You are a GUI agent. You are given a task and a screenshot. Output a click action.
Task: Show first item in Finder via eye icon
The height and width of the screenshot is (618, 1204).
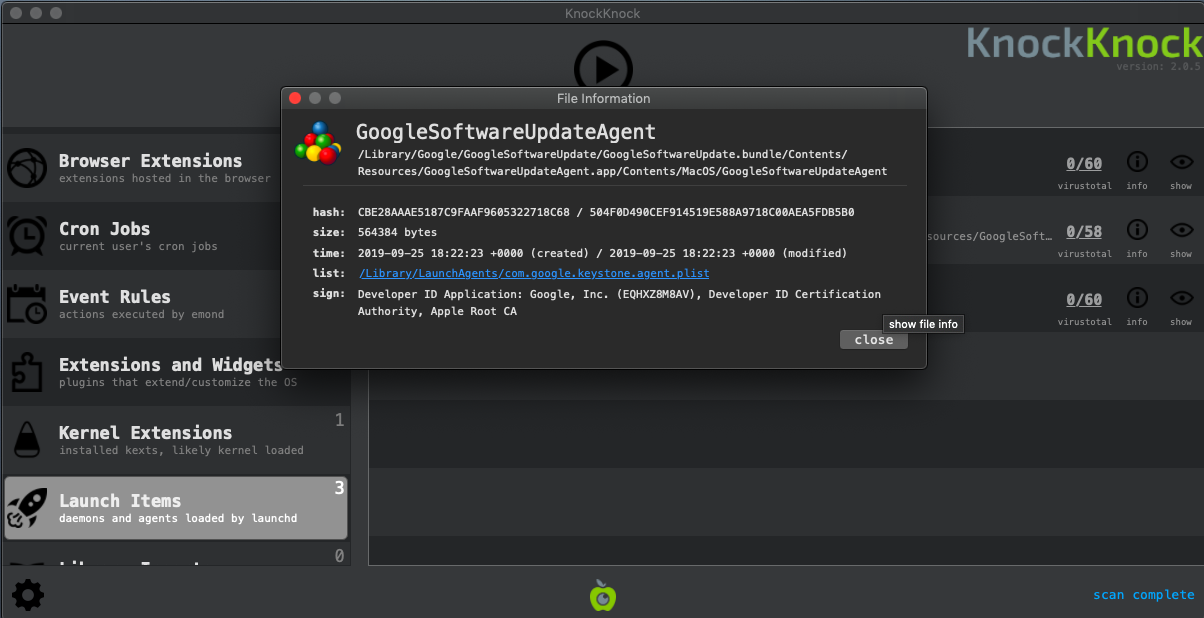[x=1181, y=162]
